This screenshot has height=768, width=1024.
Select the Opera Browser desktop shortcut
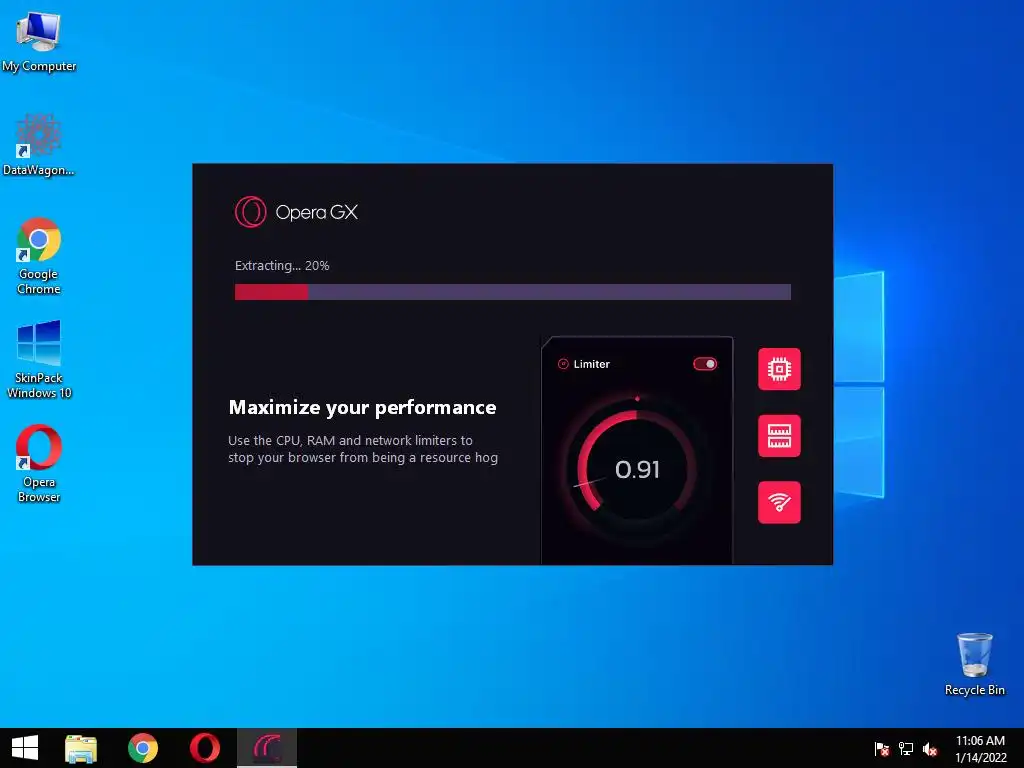[39, 464]
